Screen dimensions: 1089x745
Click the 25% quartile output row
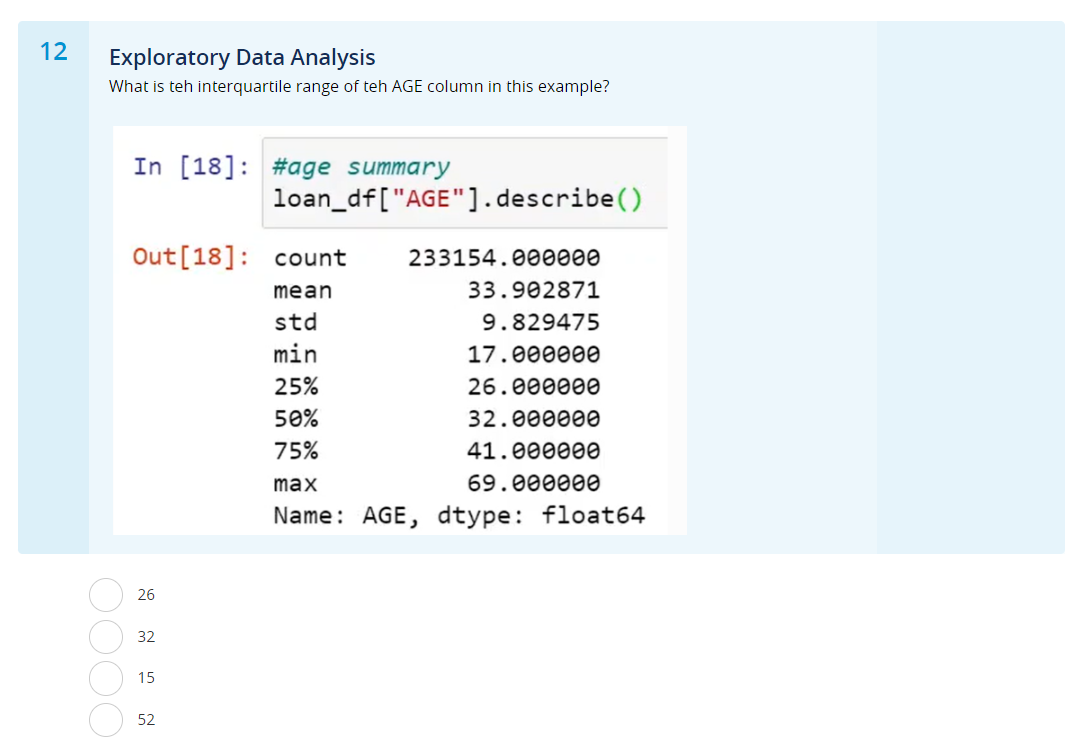click(x=436, y=386)
